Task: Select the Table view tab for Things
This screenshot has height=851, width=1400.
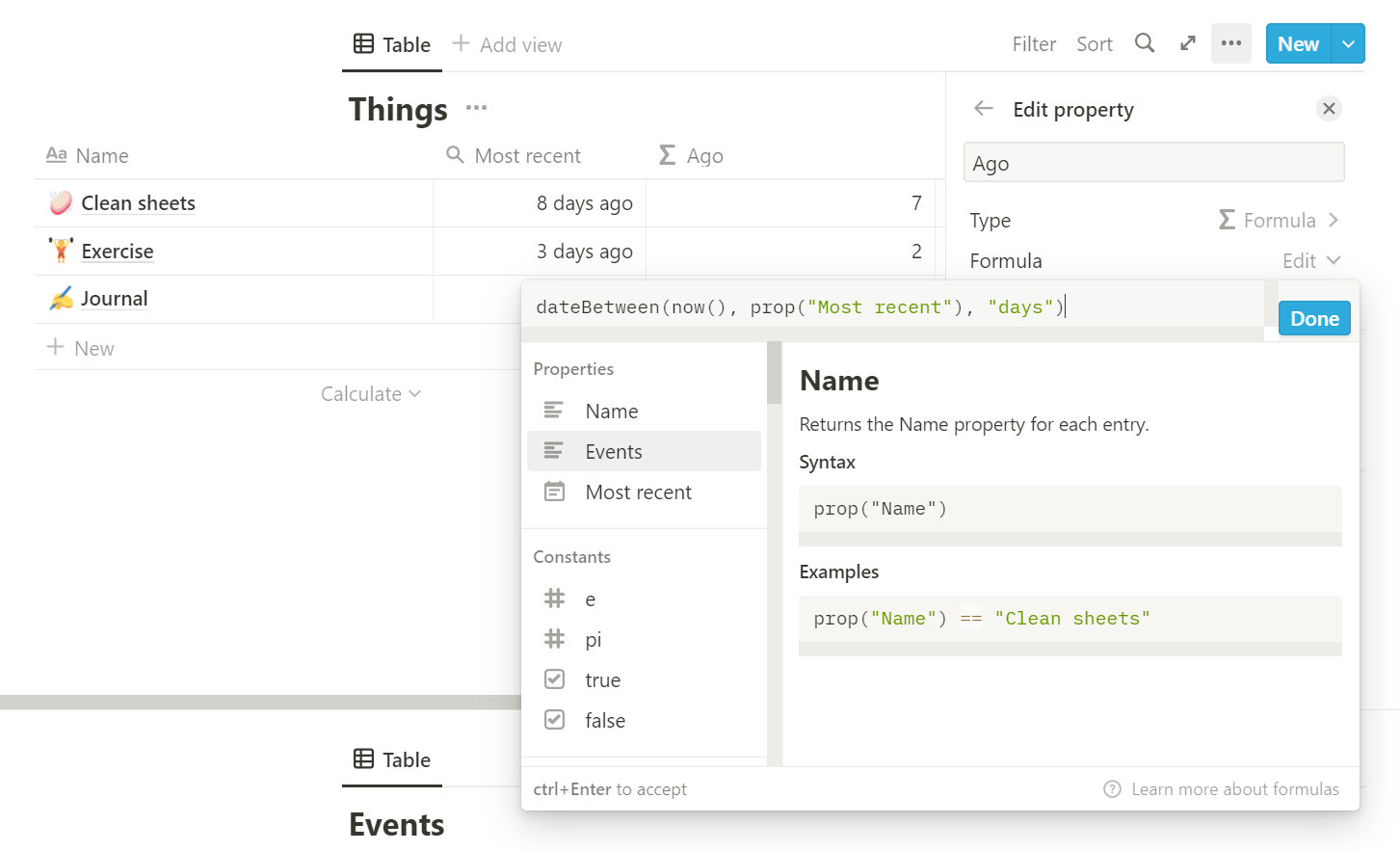Action: [x=392, y=44]
